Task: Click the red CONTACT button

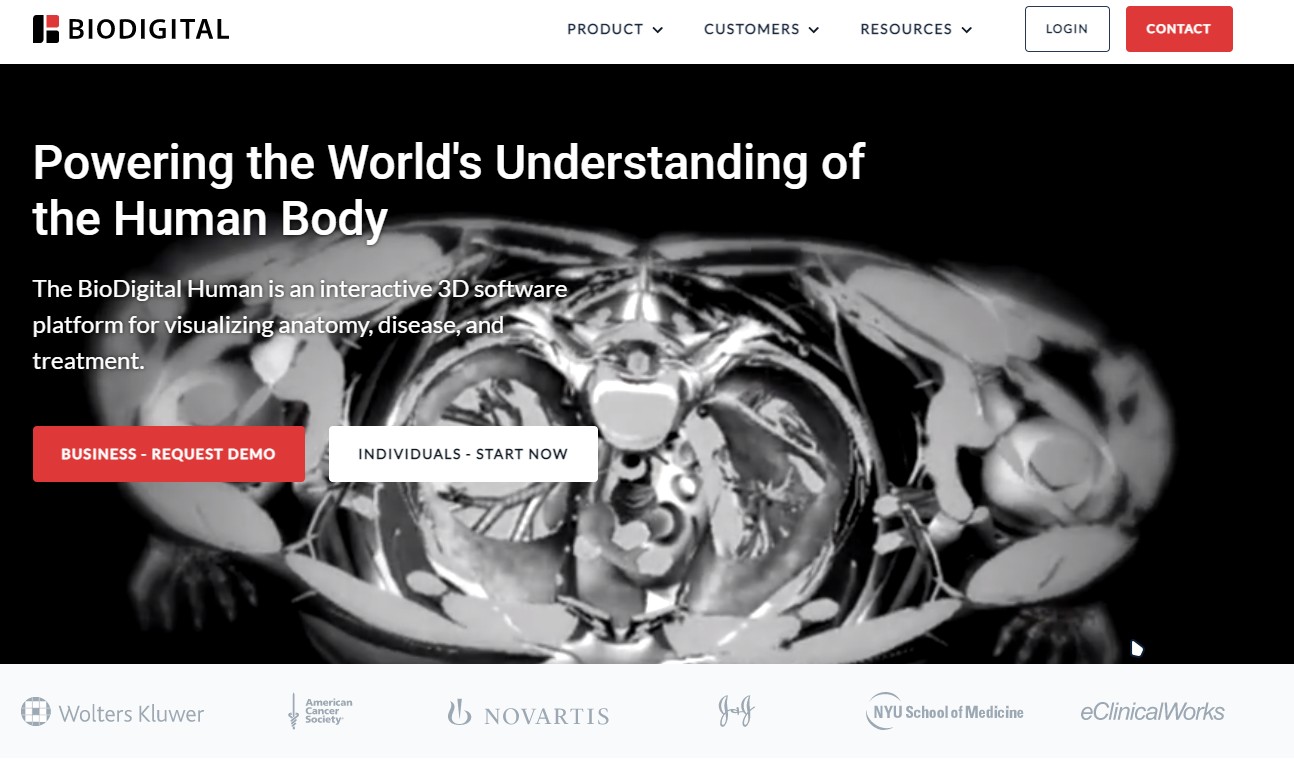Action: click(x=1179, y=29)
